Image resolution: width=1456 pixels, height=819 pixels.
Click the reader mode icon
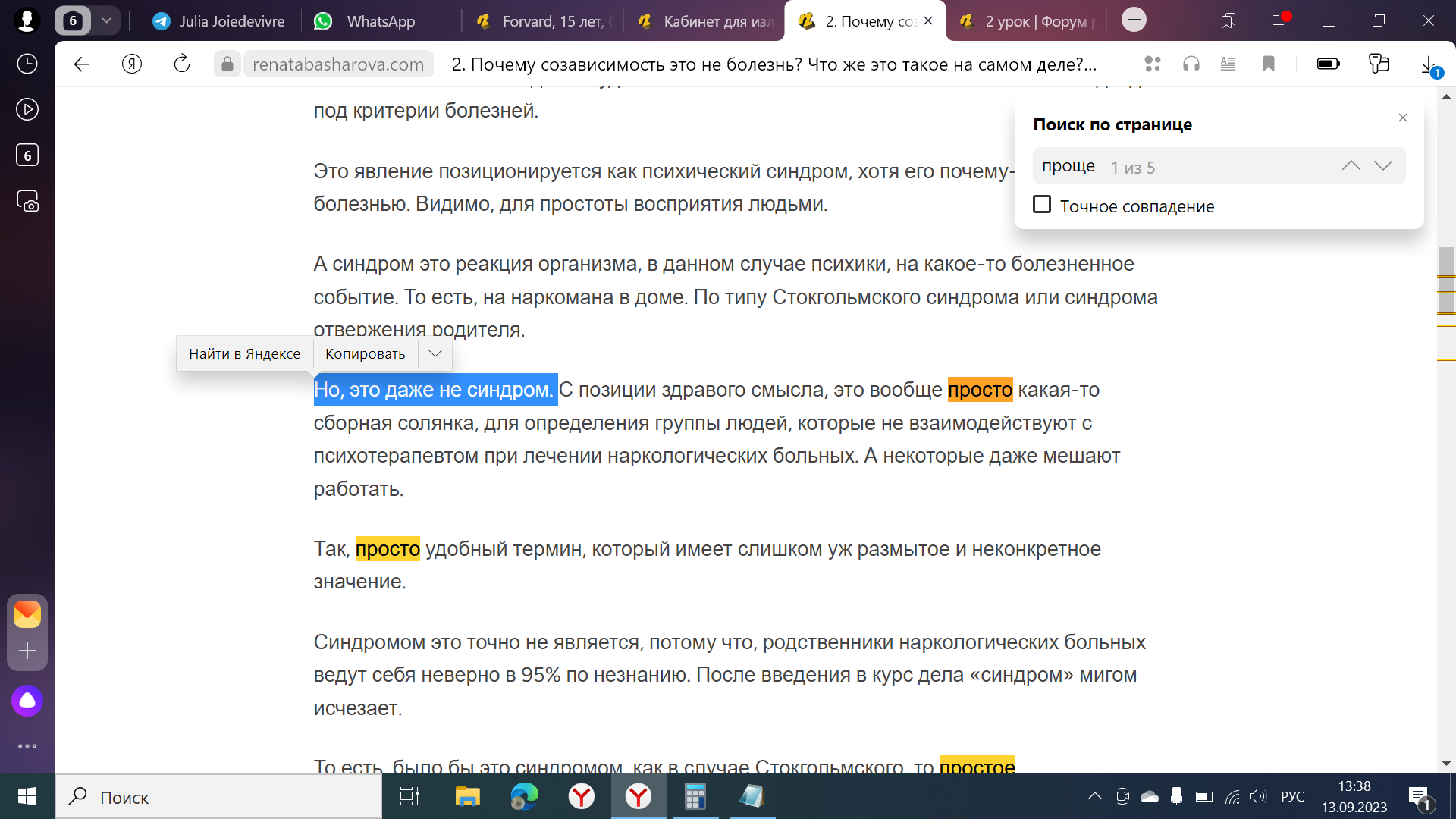(x=1228, y=64)
